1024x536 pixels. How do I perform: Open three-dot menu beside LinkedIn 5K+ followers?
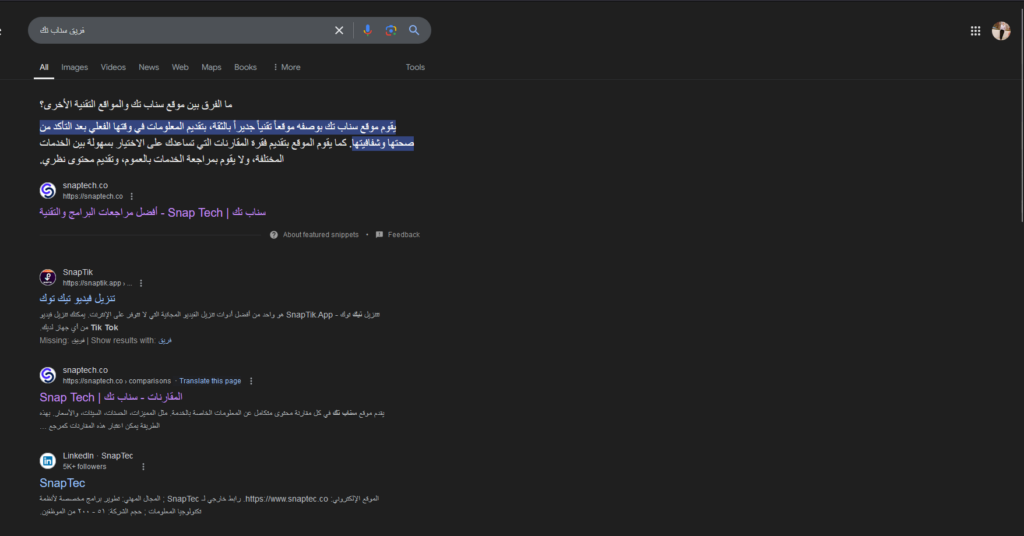(x=143, y=467)
